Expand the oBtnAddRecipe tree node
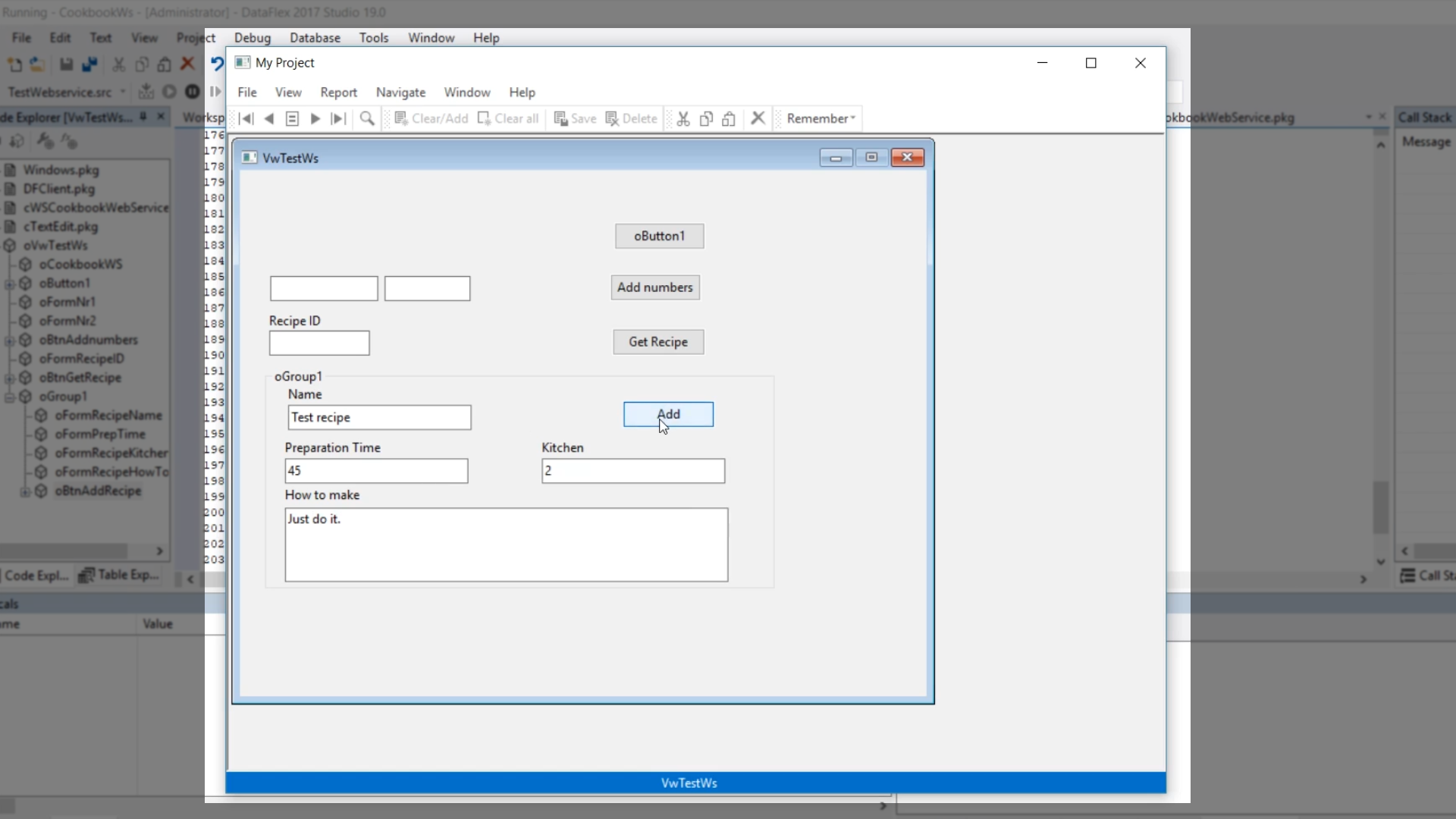 [25, 491]
